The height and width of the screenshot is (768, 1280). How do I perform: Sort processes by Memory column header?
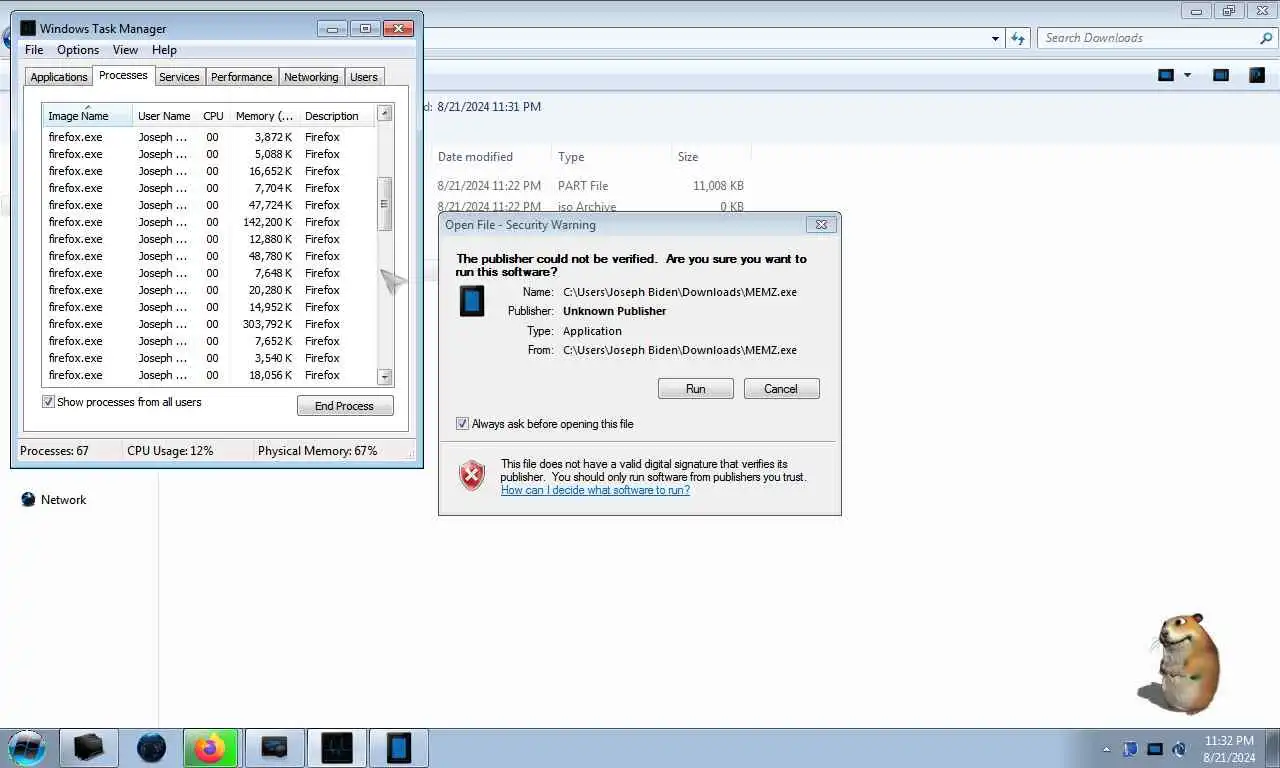pyautogui.click(x=264, y=116)
